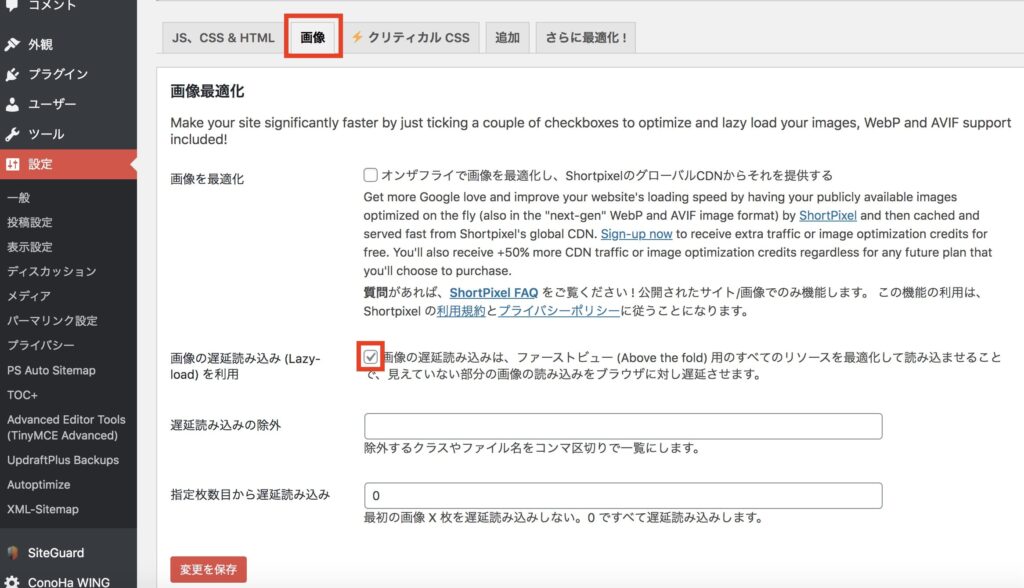
Task: Select the 設定 menu item
Action: [69, 164]
